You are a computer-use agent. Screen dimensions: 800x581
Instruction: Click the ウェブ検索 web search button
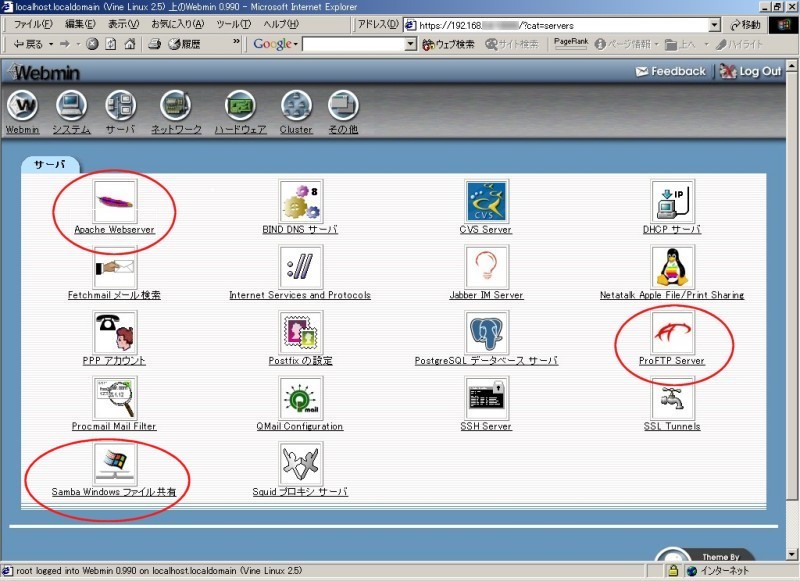[448, 44]
